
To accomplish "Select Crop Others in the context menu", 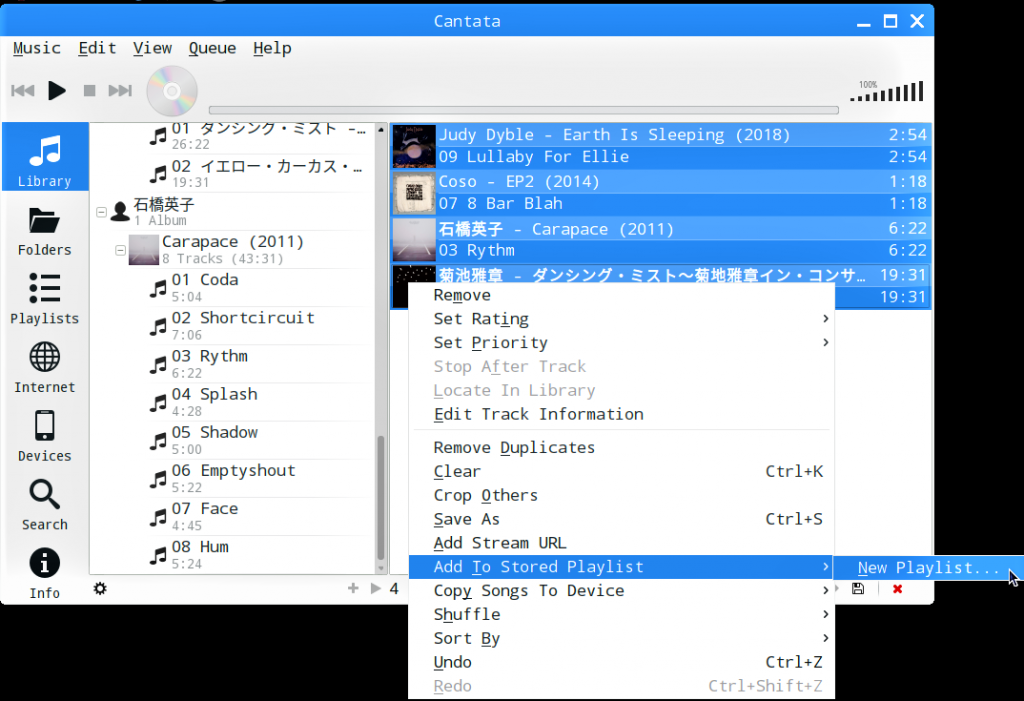I will click(x=621, y=495).
